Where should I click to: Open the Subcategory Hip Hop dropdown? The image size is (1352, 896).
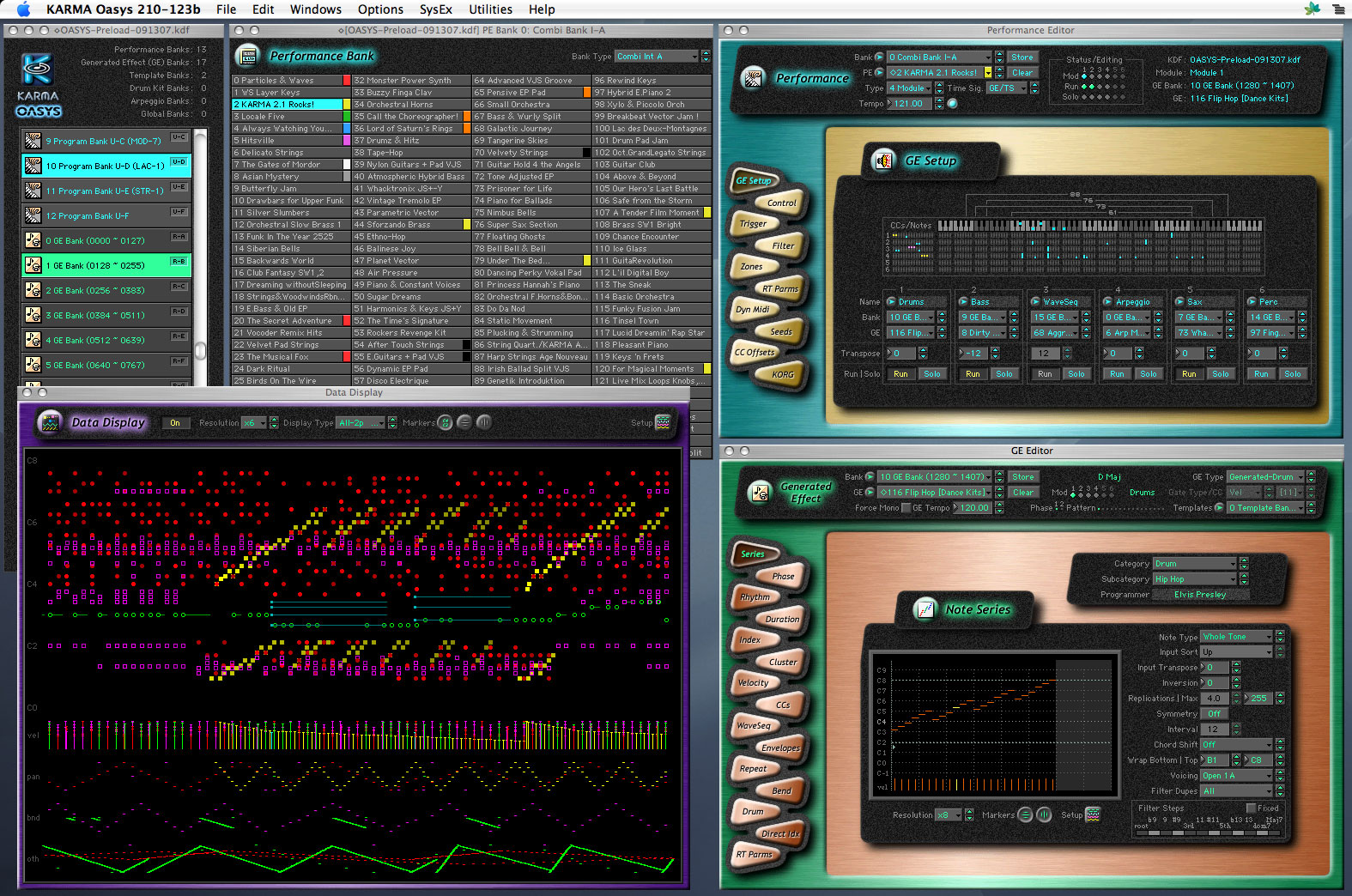(1195, 579)
